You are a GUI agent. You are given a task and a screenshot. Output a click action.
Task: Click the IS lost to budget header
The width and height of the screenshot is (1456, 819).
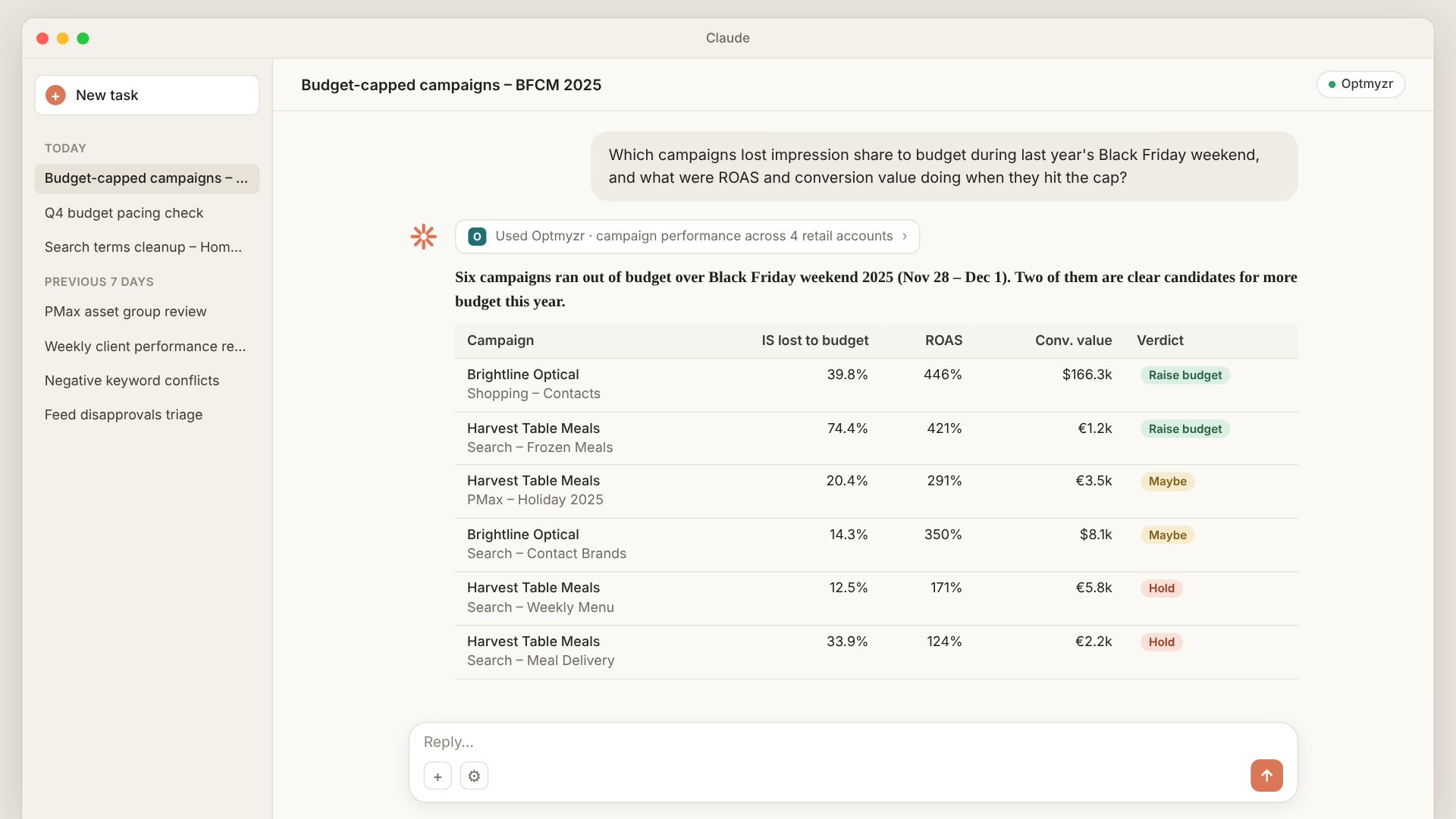815,340
